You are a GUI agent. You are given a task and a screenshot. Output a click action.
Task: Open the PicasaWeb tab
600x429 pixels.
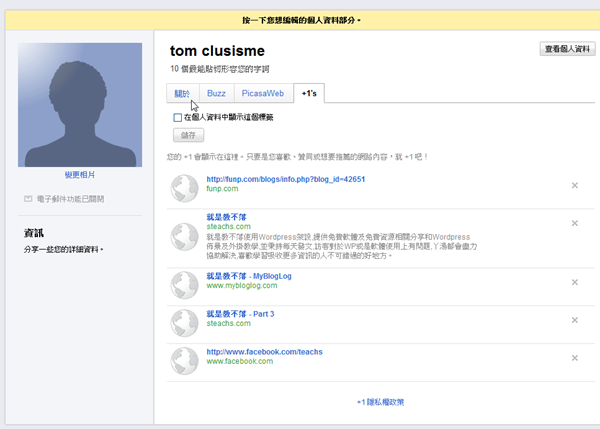263,93
